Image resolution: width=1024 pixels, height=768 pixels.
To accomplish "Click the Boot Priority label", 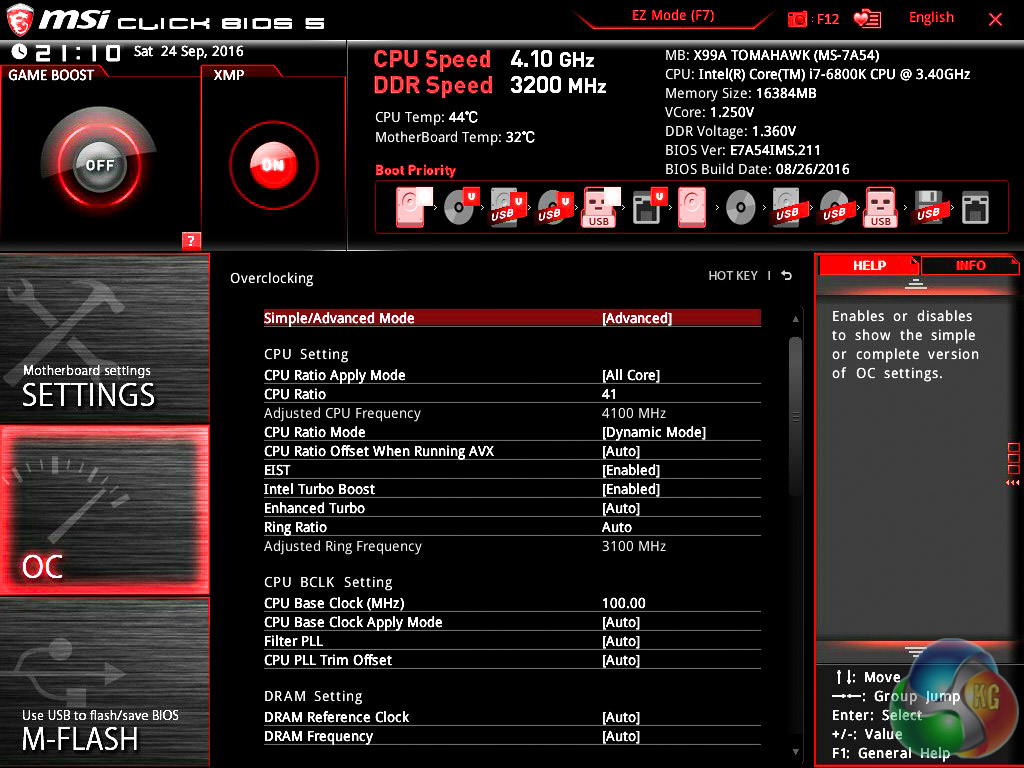I will click(x=415, y=170).
